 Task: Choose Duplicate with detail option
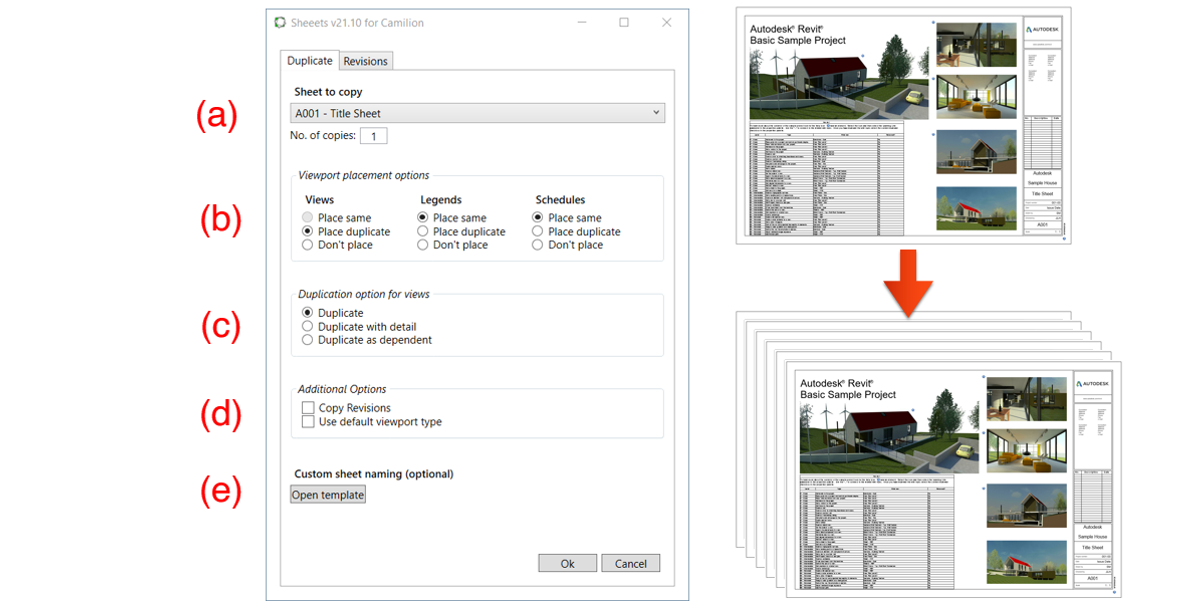(x=308, y=326)
